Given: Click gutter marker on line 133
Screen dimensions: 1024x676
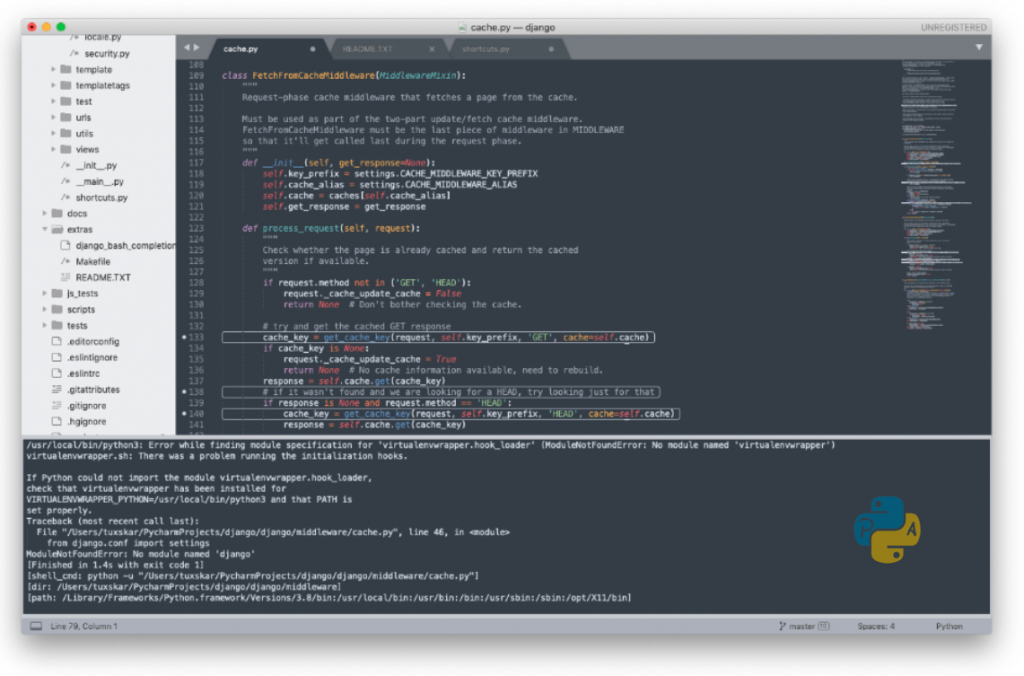Looking at the screenshot, I should tap(184, 338).
